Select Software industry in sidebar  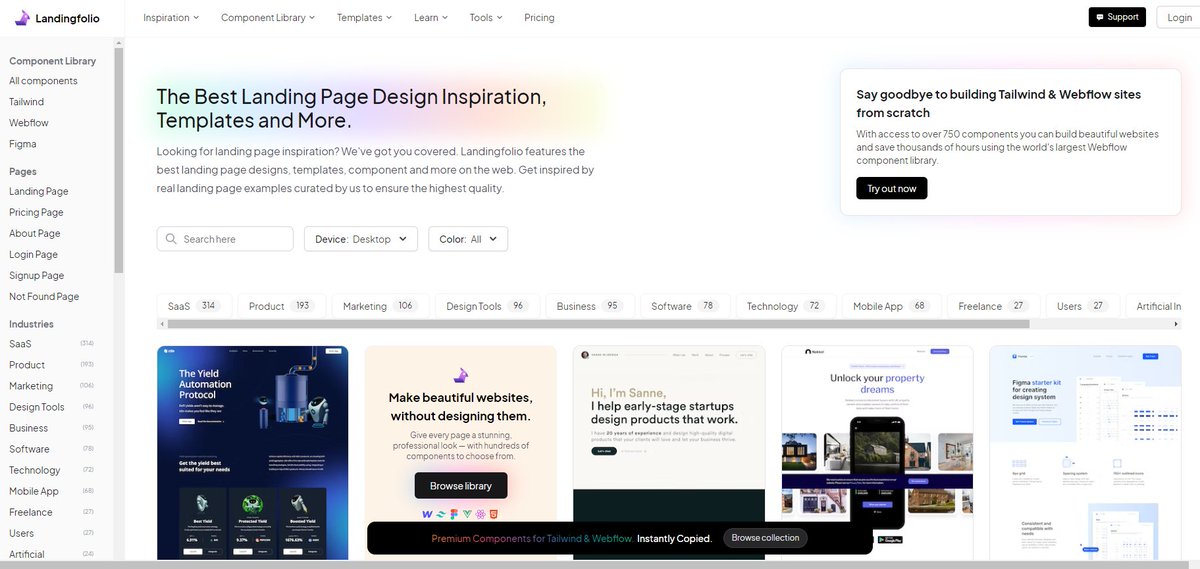52,449
